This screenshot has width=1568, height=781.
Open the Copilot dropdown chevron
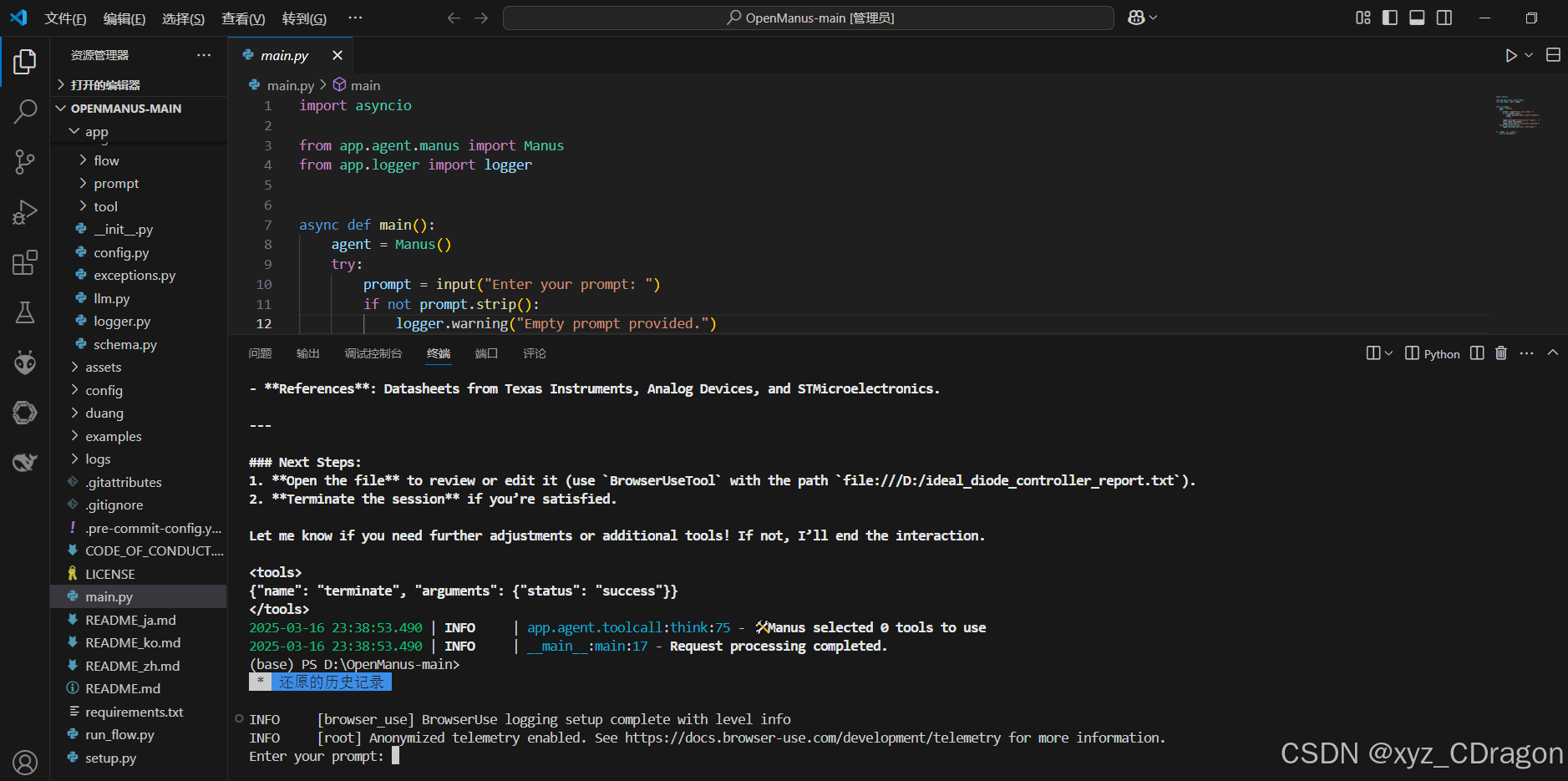coord(1154,18)
